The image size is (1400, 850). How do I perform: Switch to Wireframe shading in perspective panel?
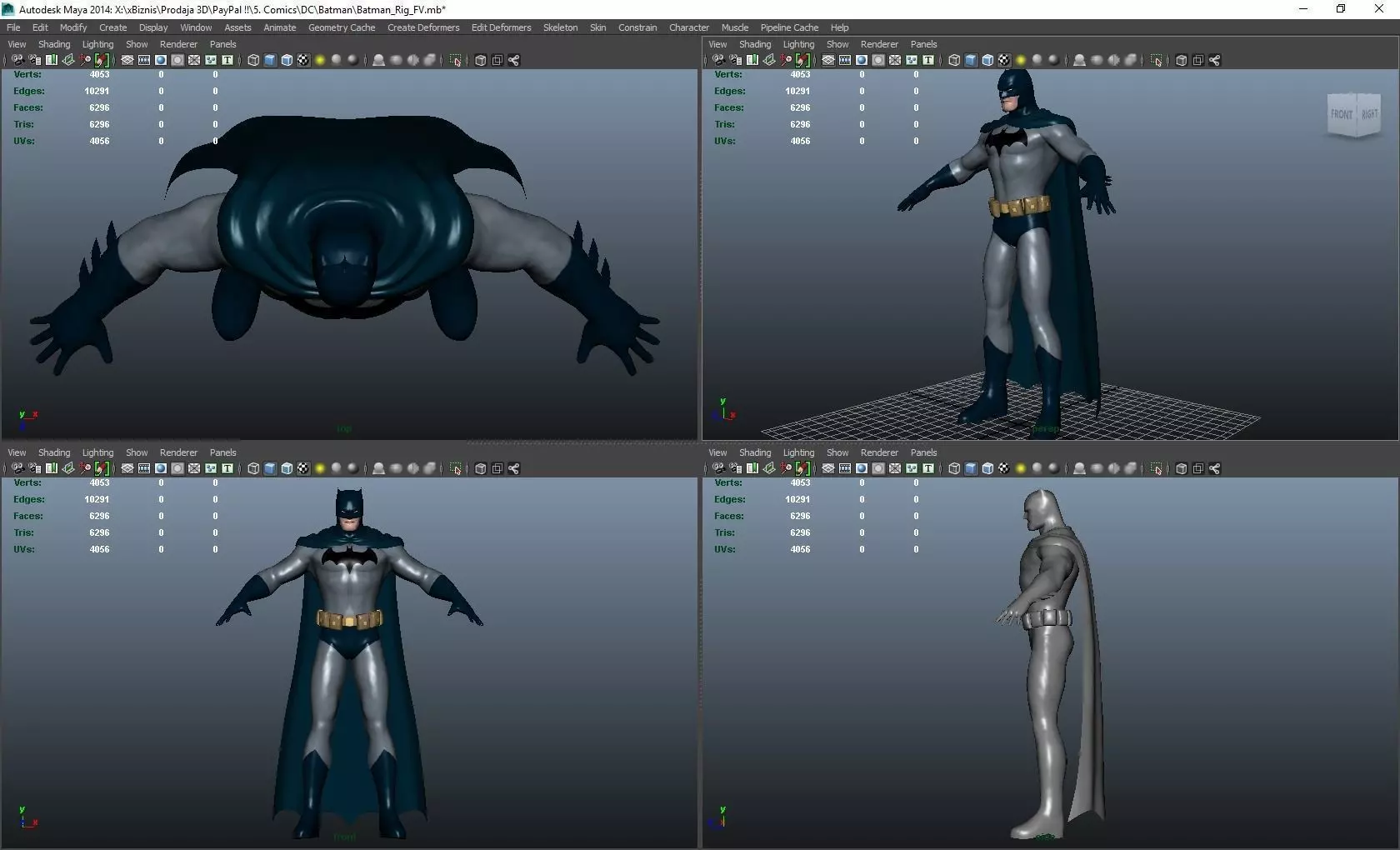click(954, 60)
